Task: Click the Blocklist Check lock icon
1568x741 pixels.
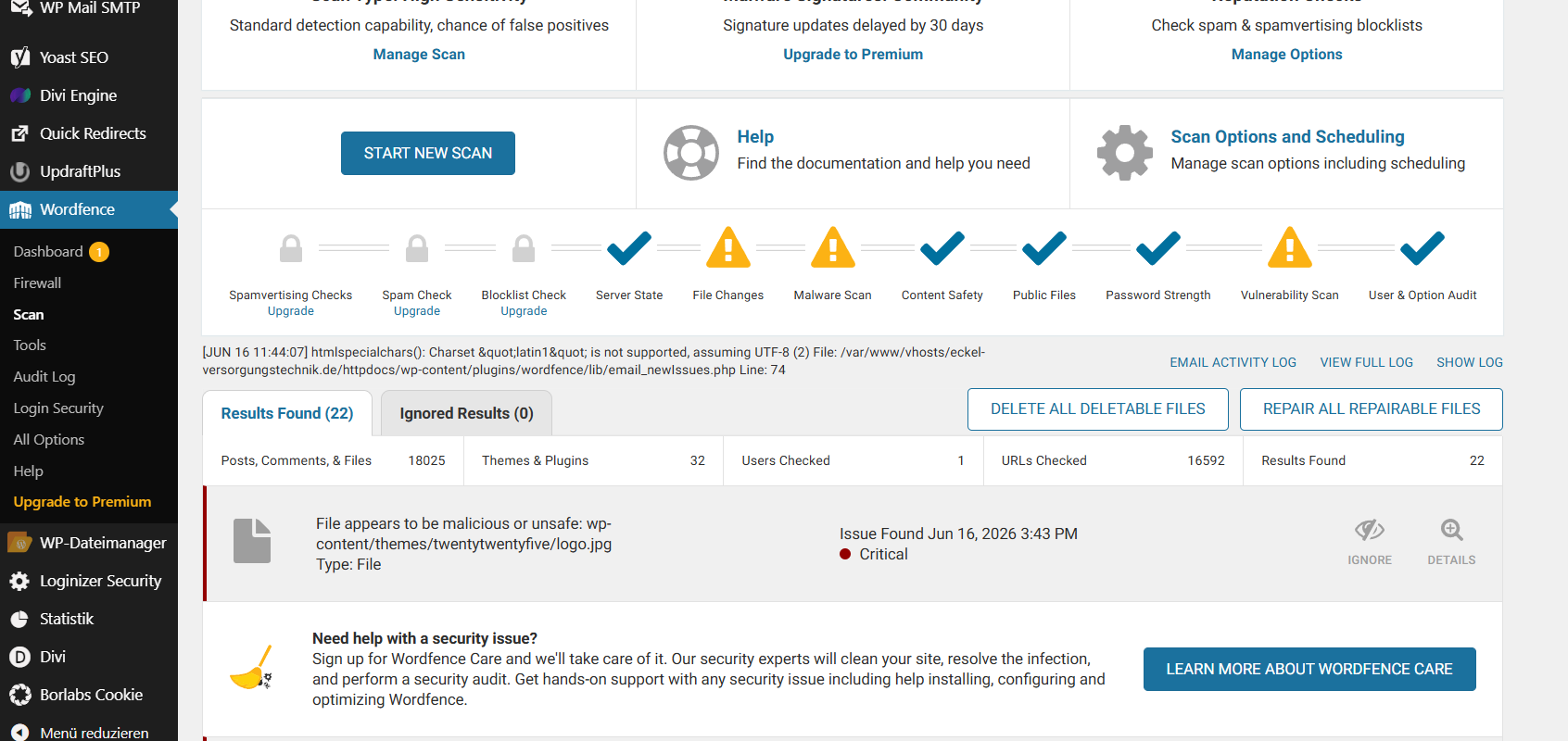Action: [524, 248]
